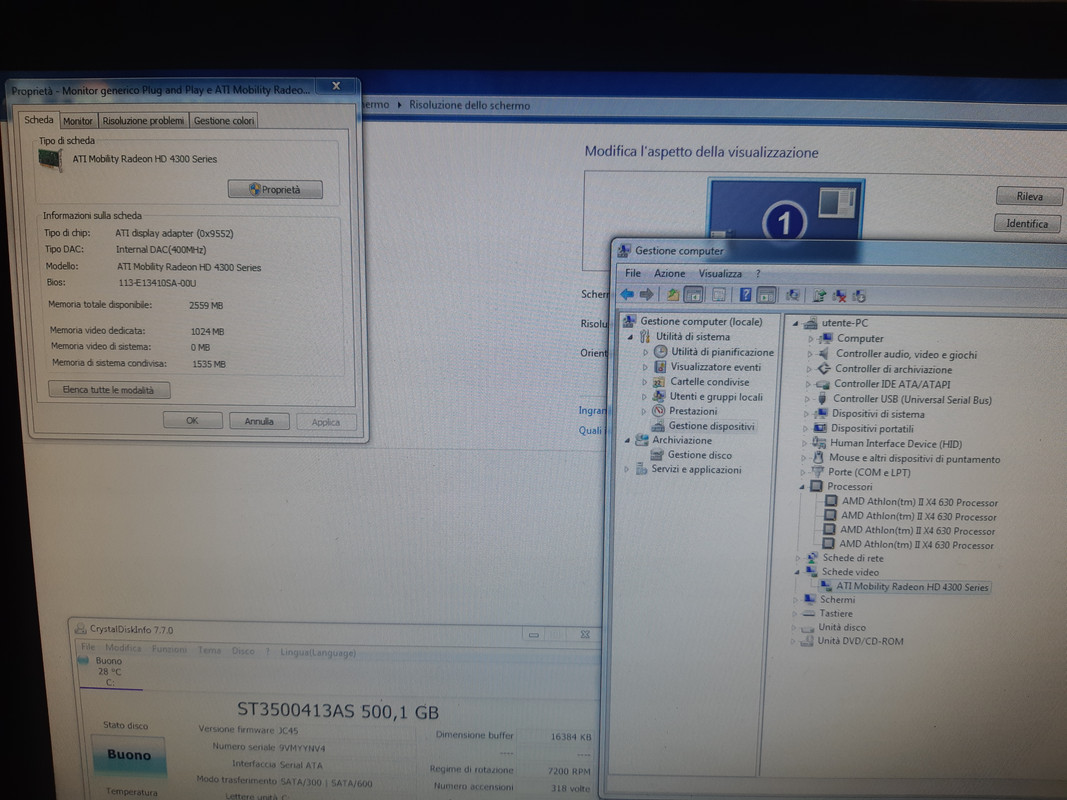Click the Utenti e gruppi locali icon
Viewport: 1067px width, 800px height.
coord(658,396)
